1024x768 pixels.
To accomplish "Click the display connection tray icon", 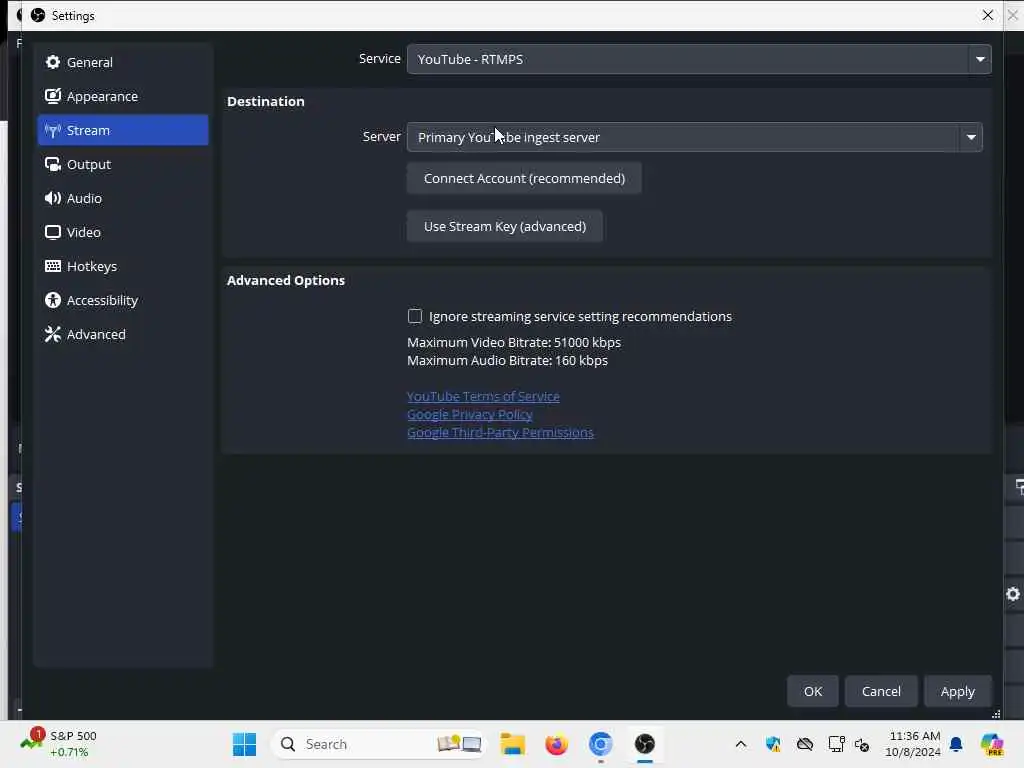I will click(x=836, y=744).
